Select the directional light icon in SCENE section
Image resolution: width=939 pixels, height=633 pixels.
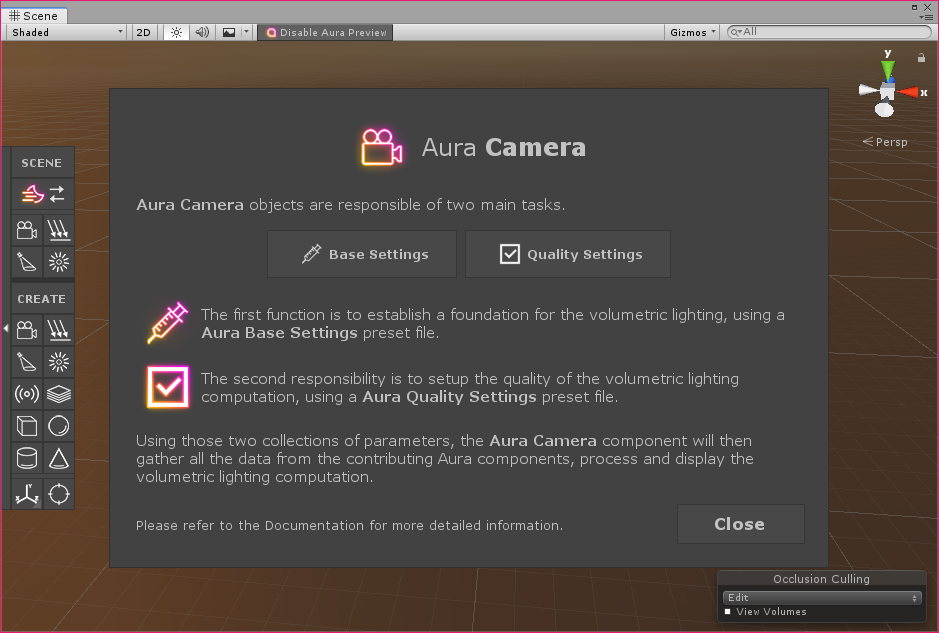59,230
